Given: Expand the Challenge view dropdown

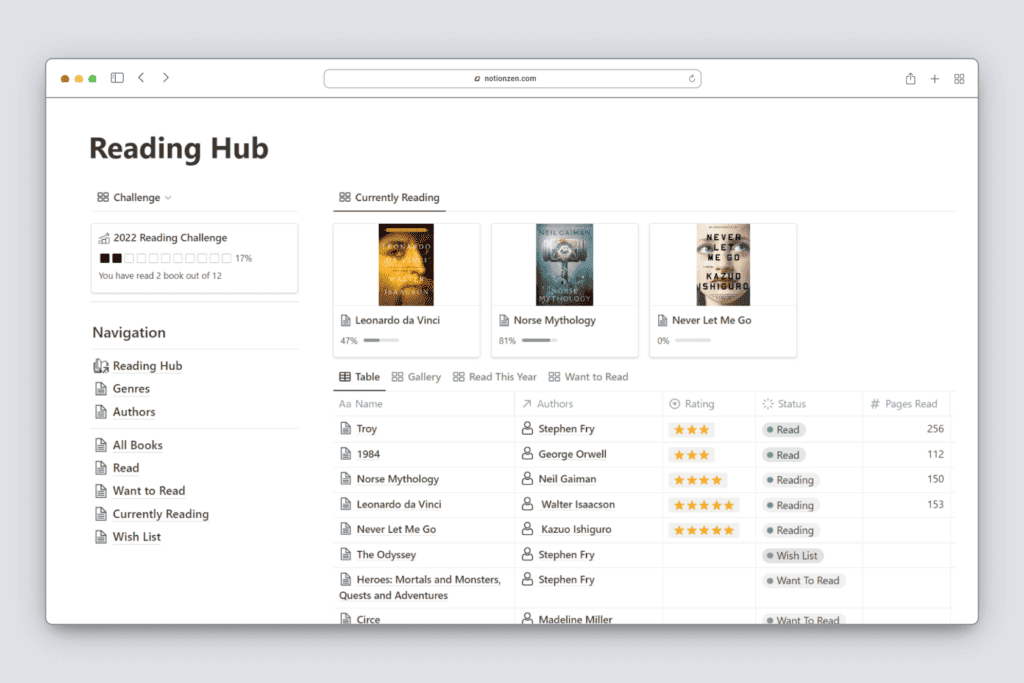Looking at the screenshot, I should coord(135,198).
